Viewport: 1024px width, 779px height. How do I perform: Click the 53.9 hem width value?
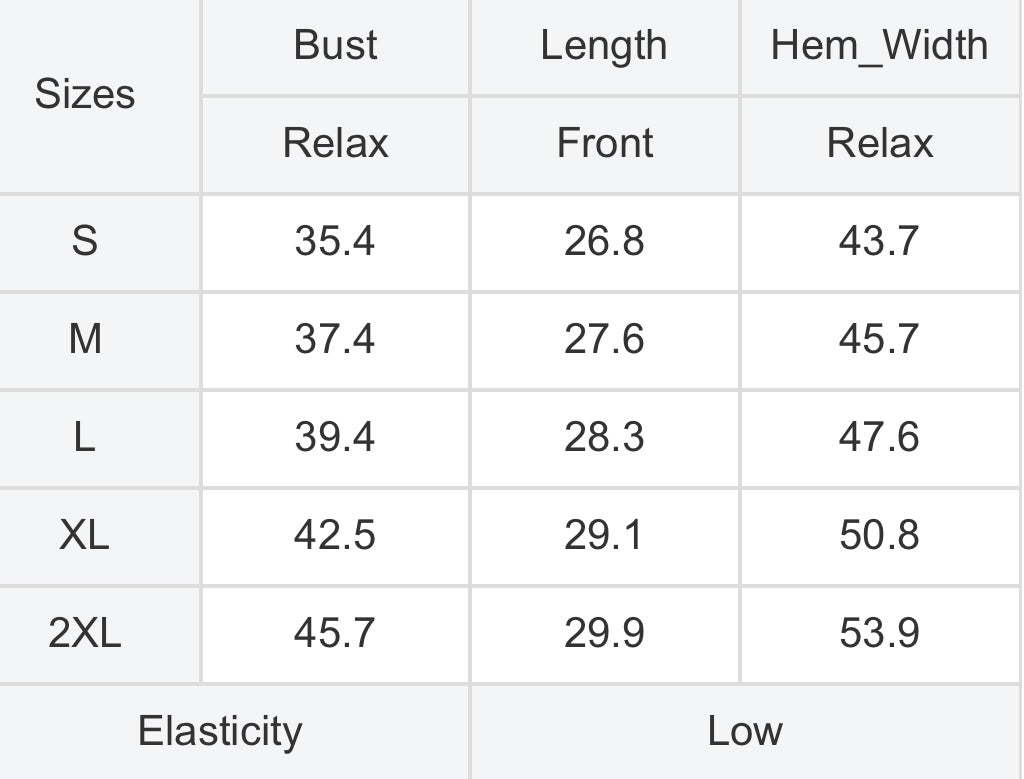(x=880, y=632)
